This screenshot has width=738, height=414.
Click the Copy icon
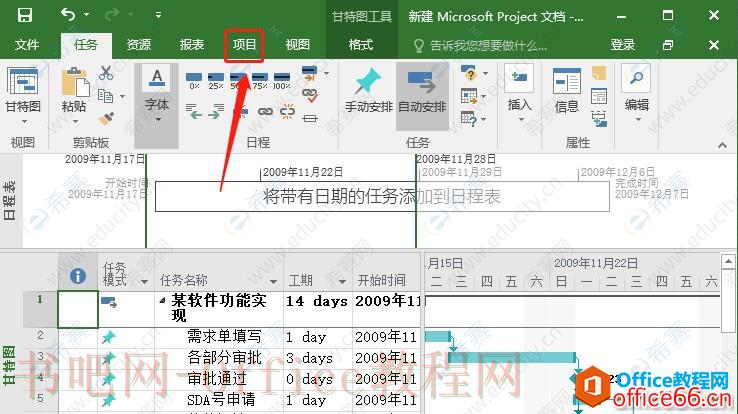point(105,96)
